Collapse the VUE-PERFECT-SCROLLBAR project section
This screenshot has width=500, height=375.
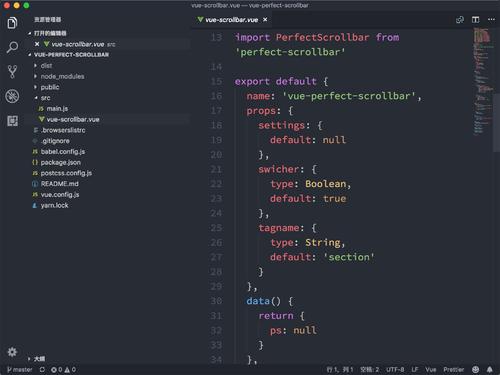click(30, 55)
